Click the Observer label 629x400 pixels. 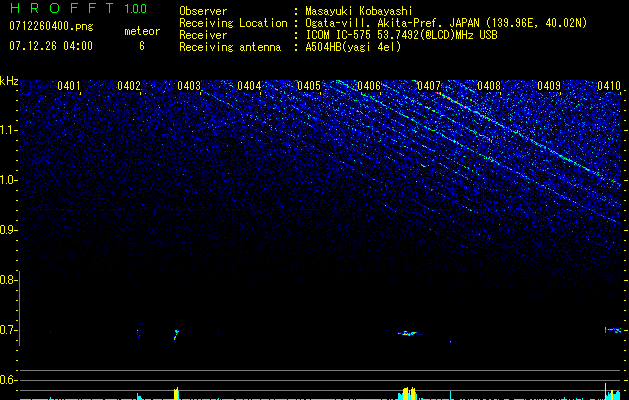coord(203,11)
